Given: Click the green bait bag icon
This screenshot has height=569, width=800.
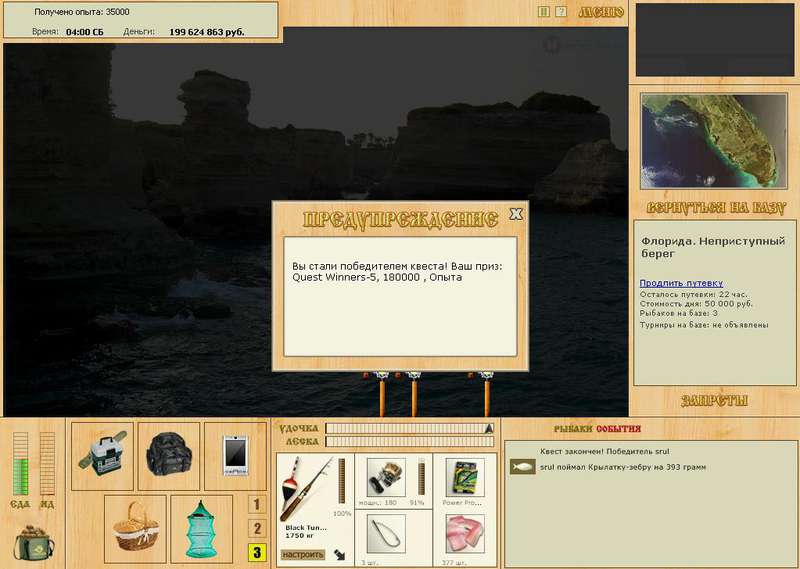Looking at the screenshot, I should 33,542.
